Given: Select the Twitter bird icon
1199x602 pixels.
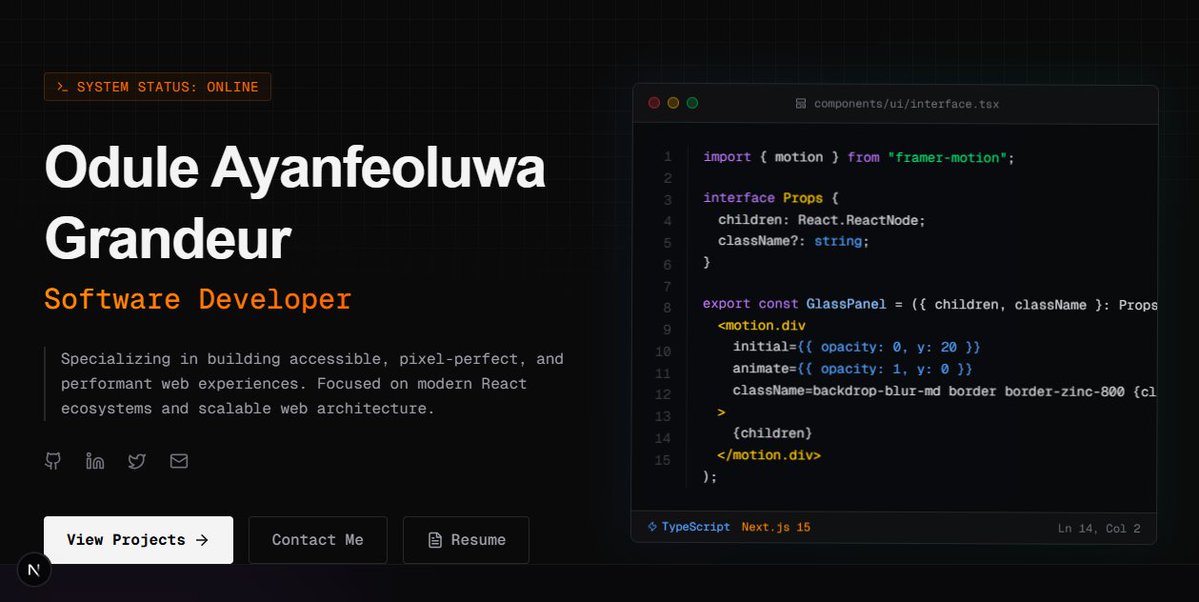Looking at the screenshot, I should point(136,461).
